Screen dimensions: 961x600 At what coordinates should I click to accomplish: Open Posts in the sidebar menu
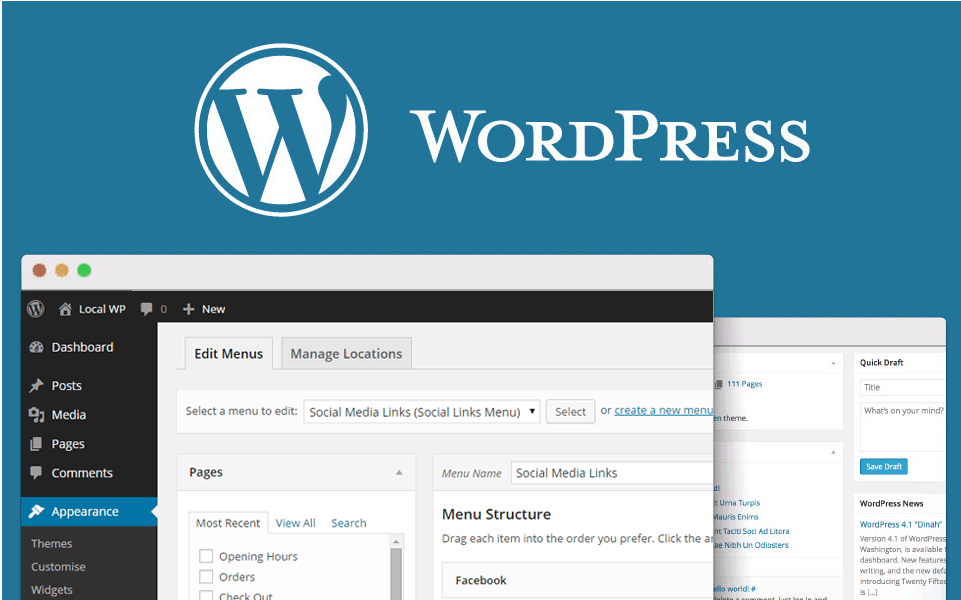(66, 385)
